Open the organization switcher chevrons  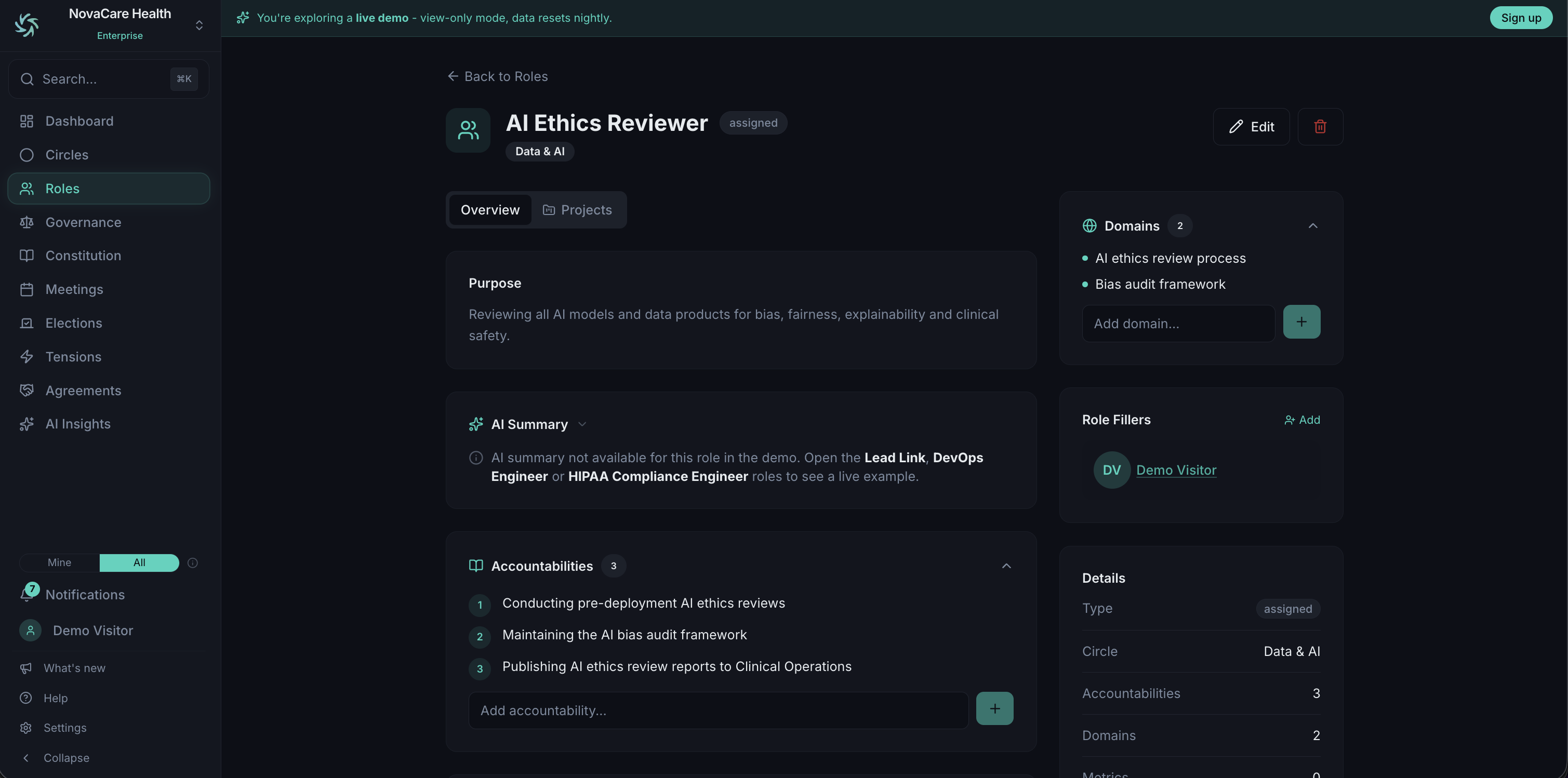point(199,25)
